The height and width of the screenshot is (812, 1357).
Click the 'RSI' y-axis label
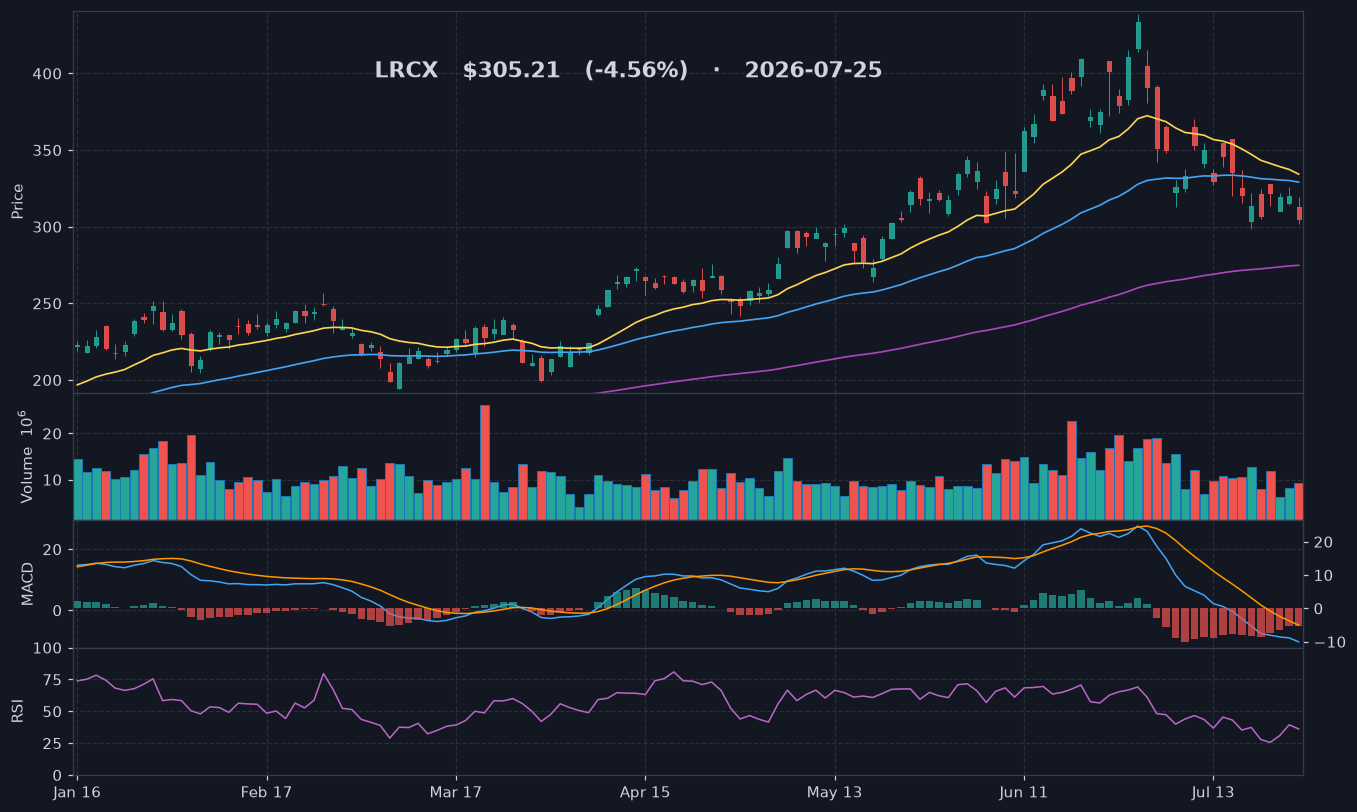click(x=17, y=711)
